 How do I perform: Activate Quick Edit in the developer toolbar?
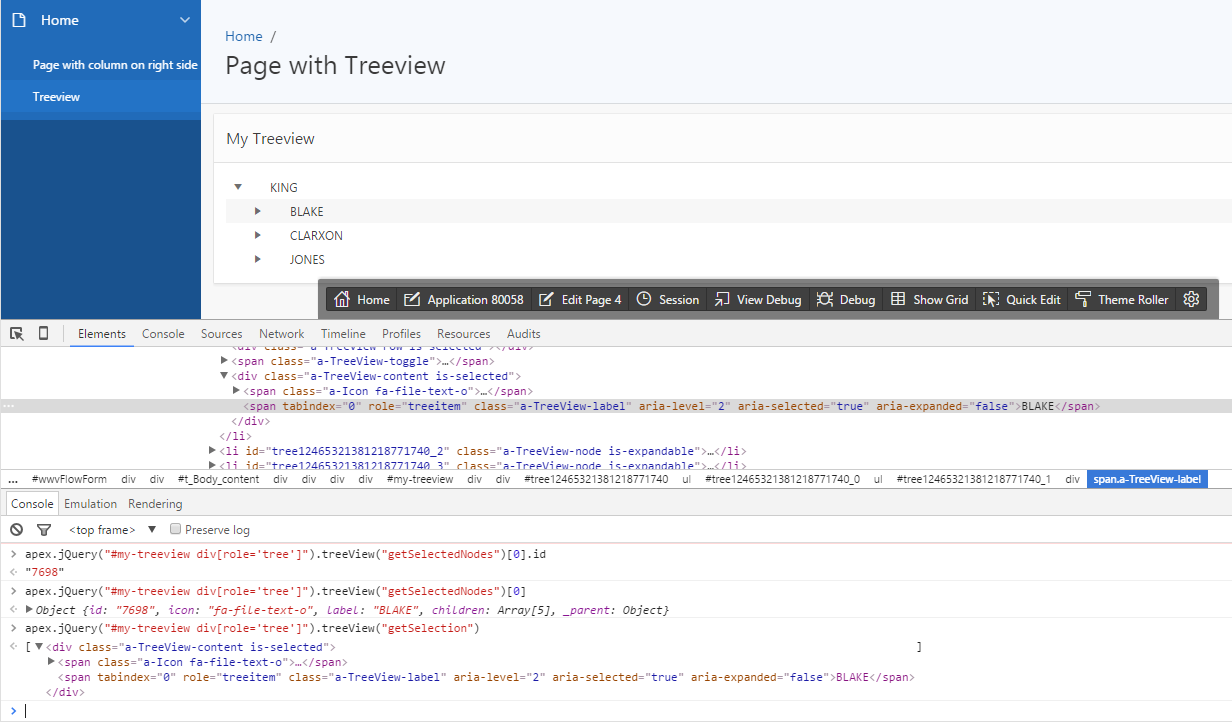pos(1021,298)
